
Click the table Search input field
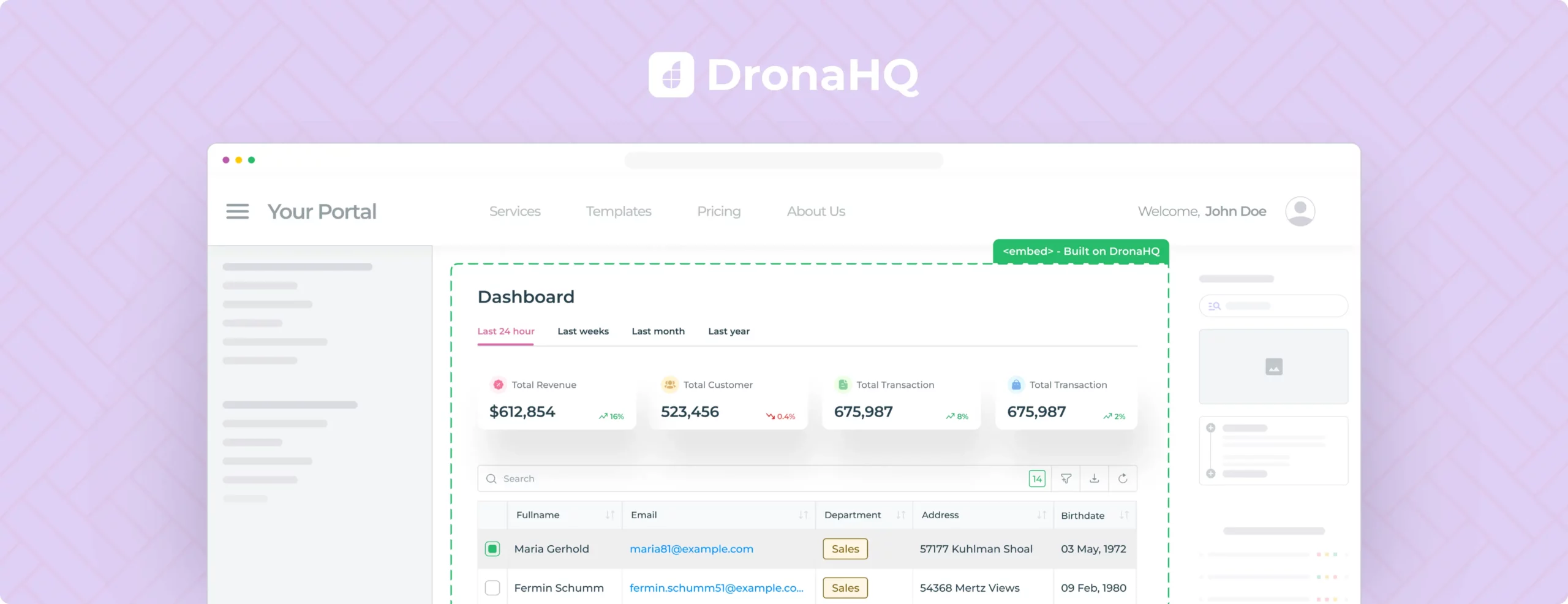coord(753,478)
